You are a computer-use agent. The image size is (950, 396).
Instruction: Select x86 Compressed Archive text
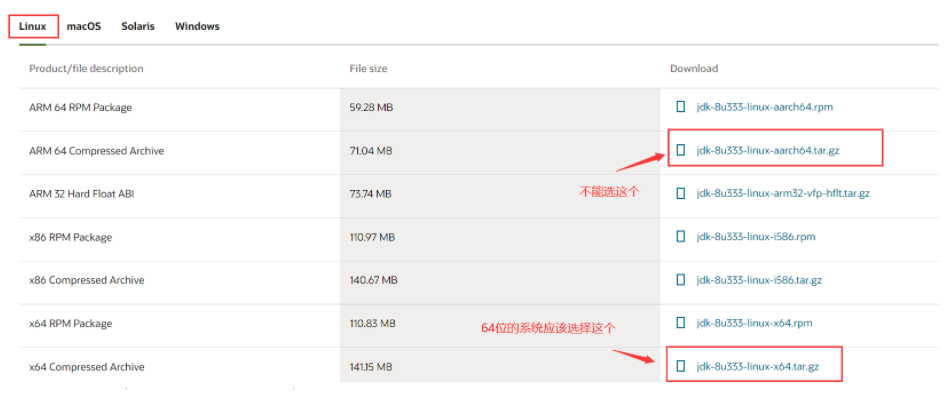tap(87, 280)
